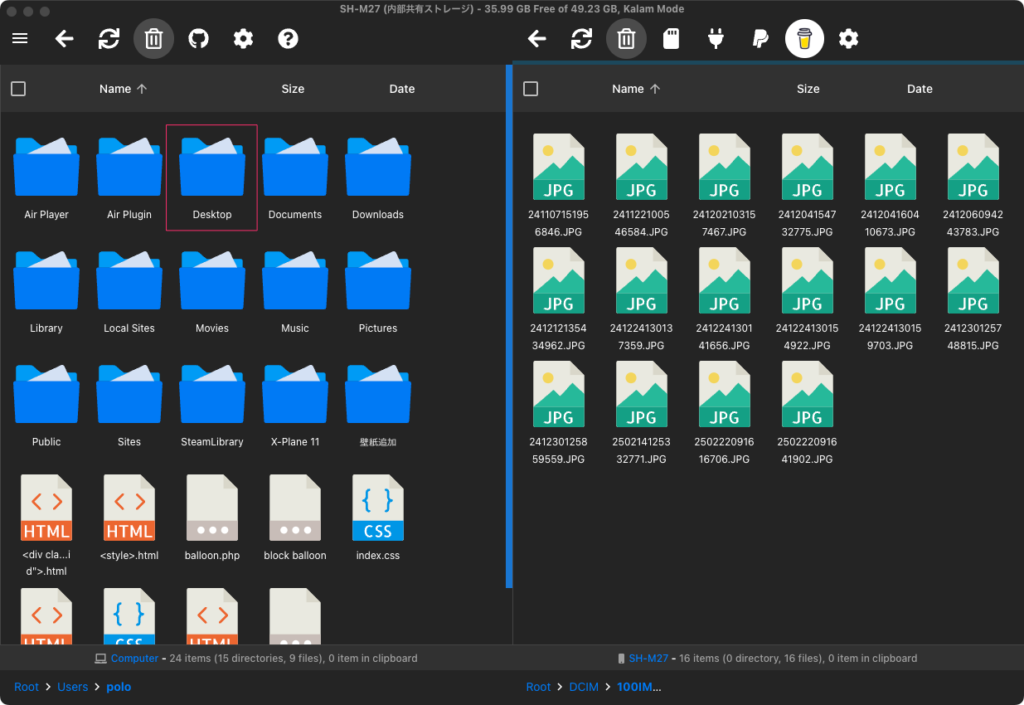This screenshot has height=705, width=1024.
Task: Click the GitHub icon in left toolbar
Action: (199, 39)
